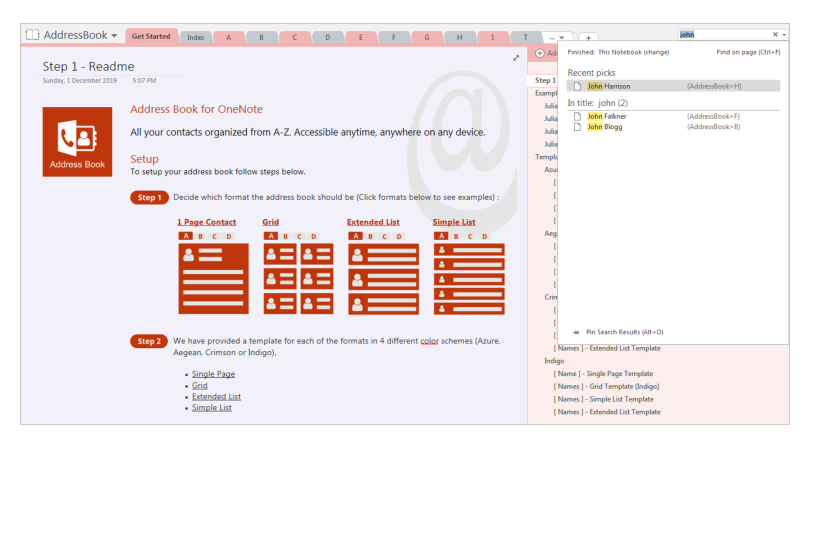Open Indigo Single Page Template page

603,374
